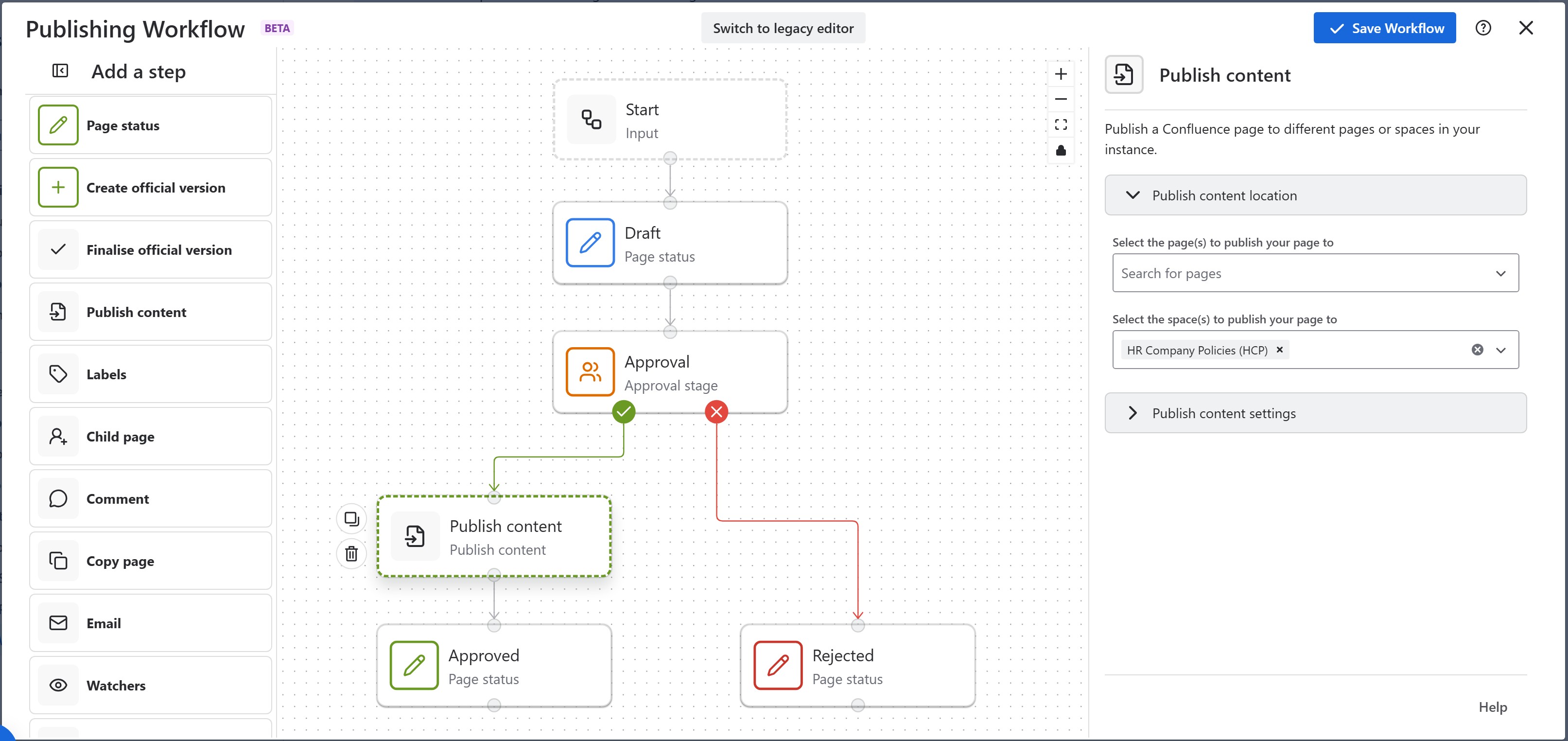
Task: Toggle the canvas lock icon
Action: [x=1061, y=150]
